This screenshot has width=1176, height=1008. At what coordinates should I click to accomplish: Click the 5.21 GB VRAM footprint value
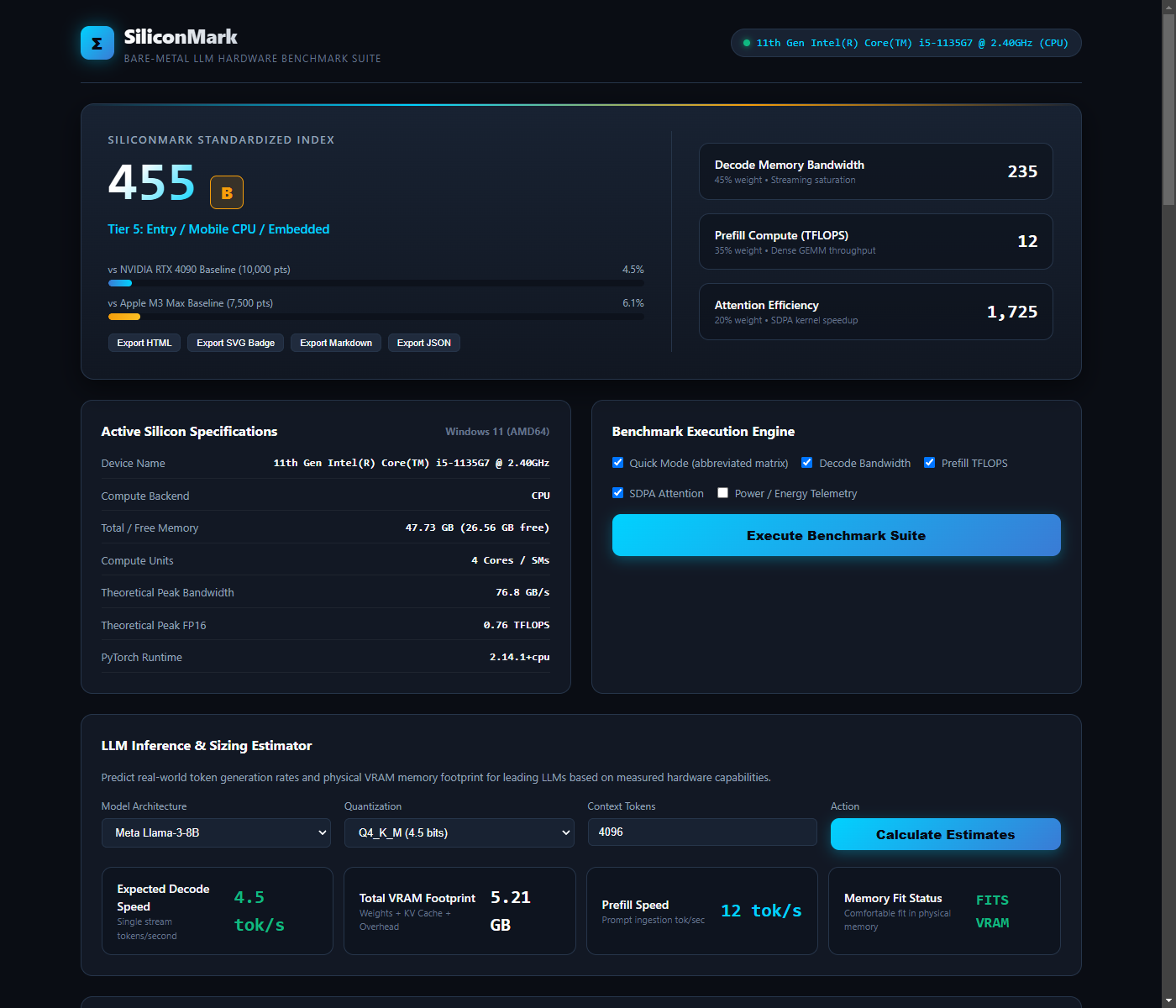pos(511,911)
